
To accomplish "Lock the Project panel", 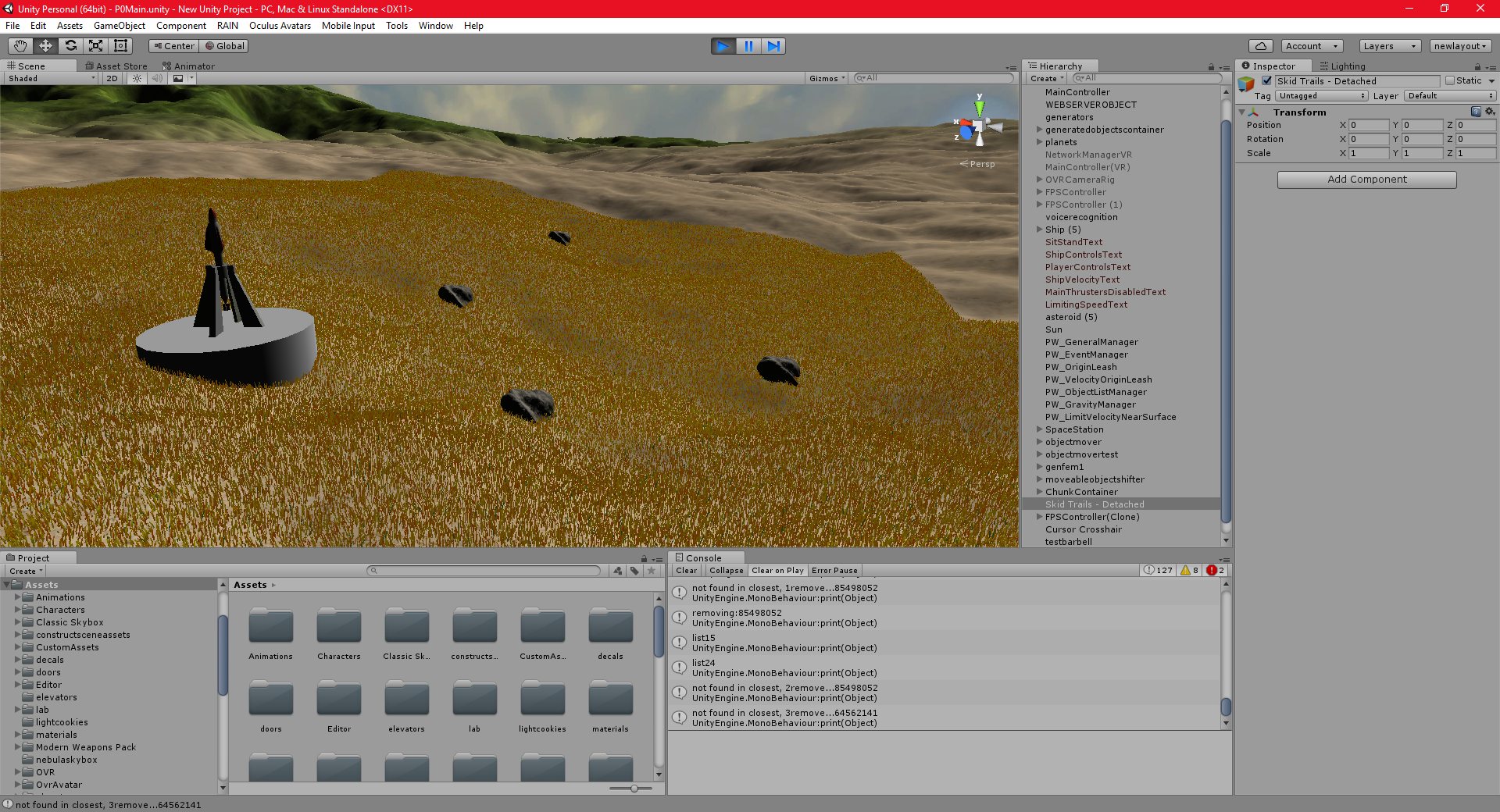I will [x=644, y=559].
